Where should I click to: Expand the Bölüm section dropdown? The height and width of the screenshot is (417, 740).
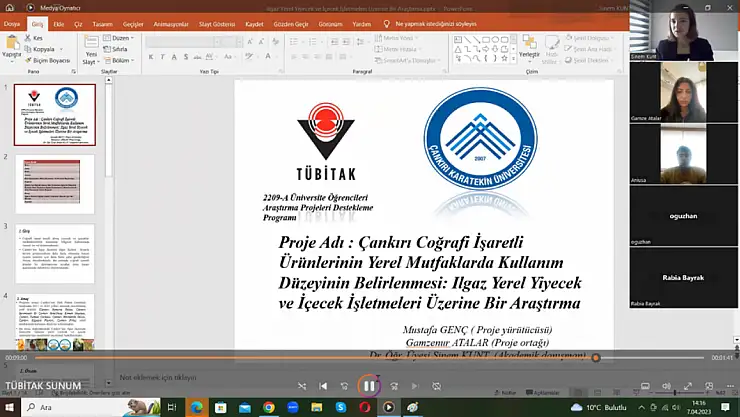[119, 60]
